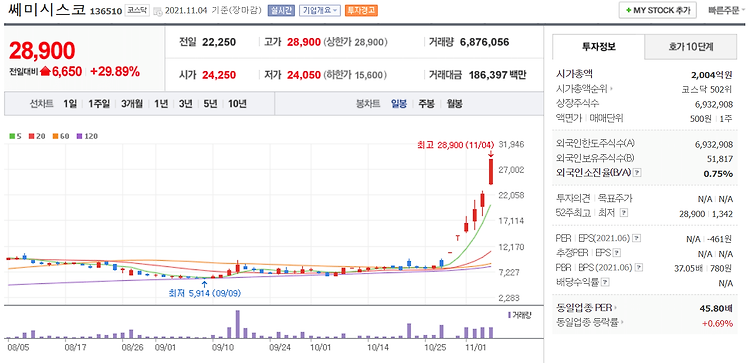The height and width of the screenshot is (363, 750).
Task: Click the 전일 value 22,250
Action: (x=219, y=42)
